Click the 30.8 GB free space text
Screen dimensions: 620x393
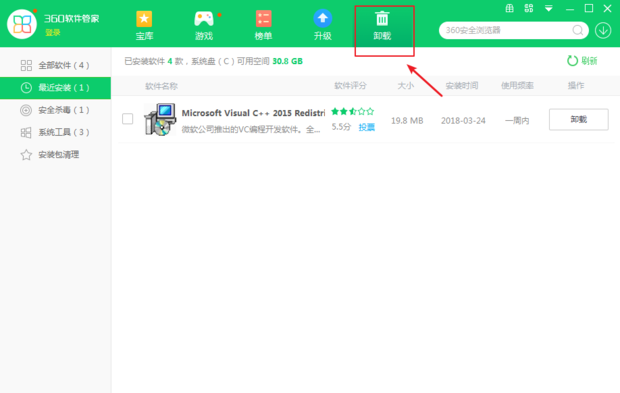click(x=287, y=61)
